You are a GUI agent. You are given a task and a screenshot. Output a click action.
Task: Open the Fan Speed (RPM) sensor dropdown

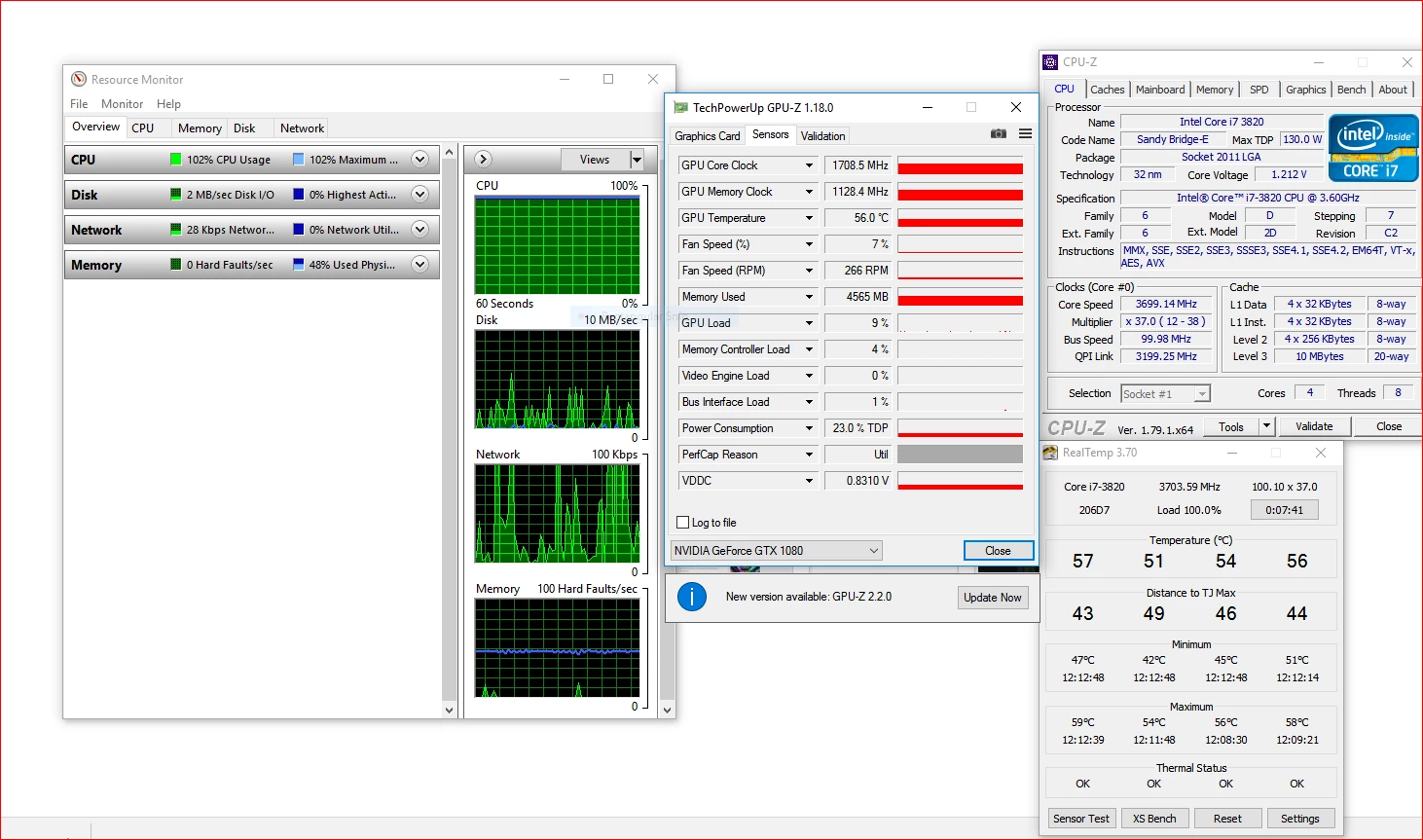pos(809,271)
